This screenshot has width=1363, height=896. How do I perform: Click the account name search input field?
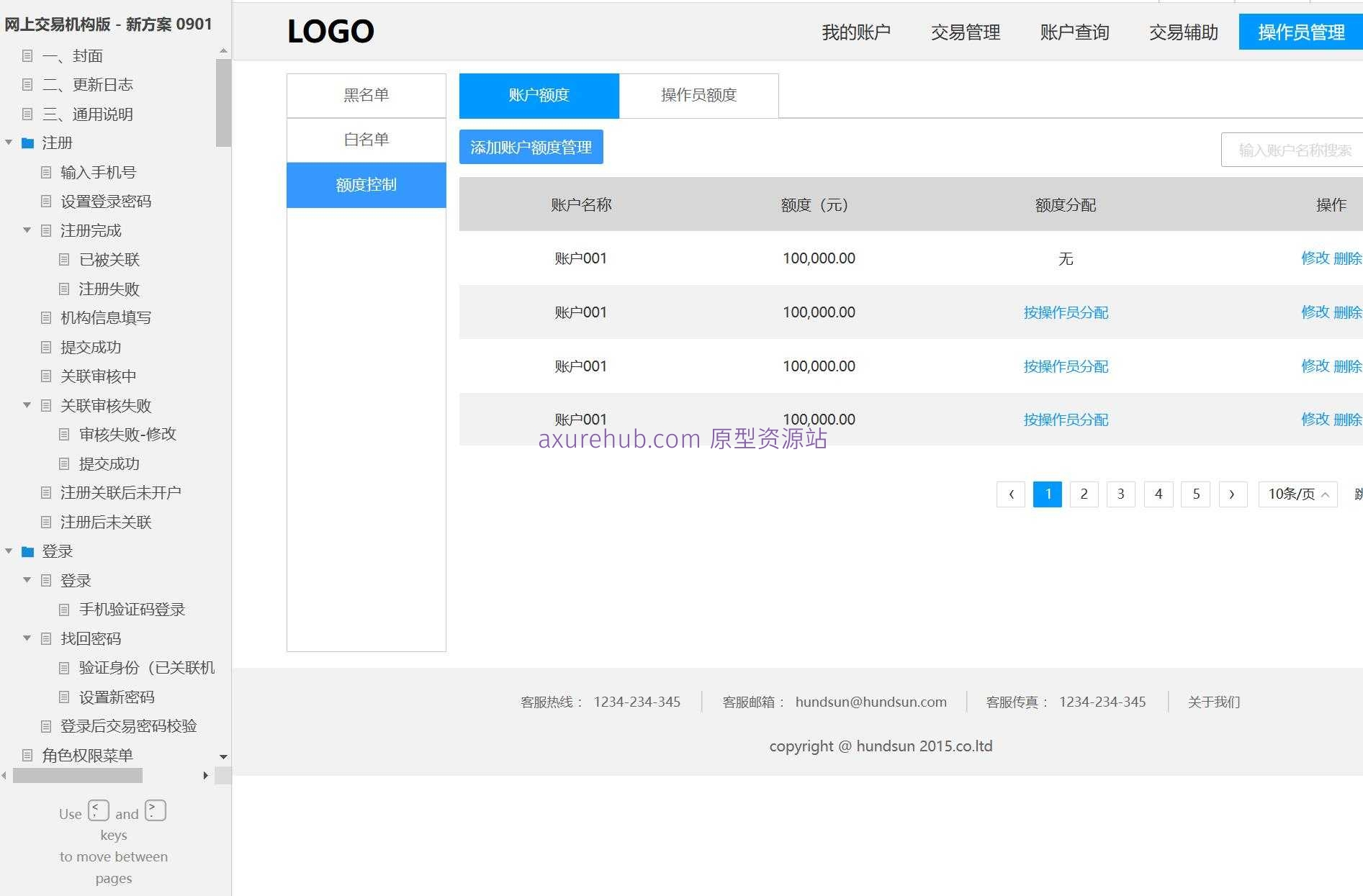click(1292, 150)
